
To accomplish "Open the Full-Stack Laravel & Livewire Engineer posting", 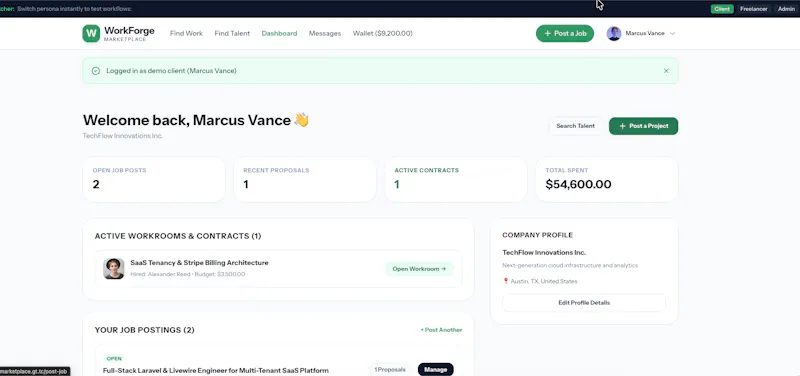I will 215,370.
